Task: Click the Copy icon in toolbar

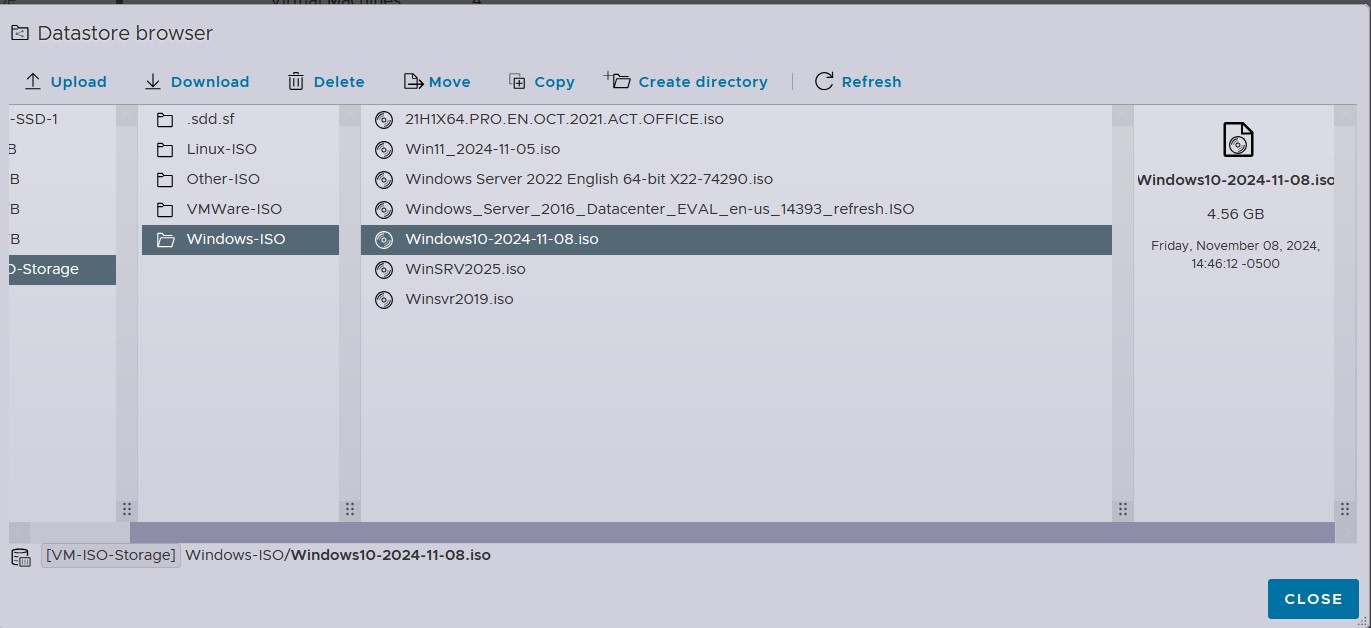Action: click(517, 82)
